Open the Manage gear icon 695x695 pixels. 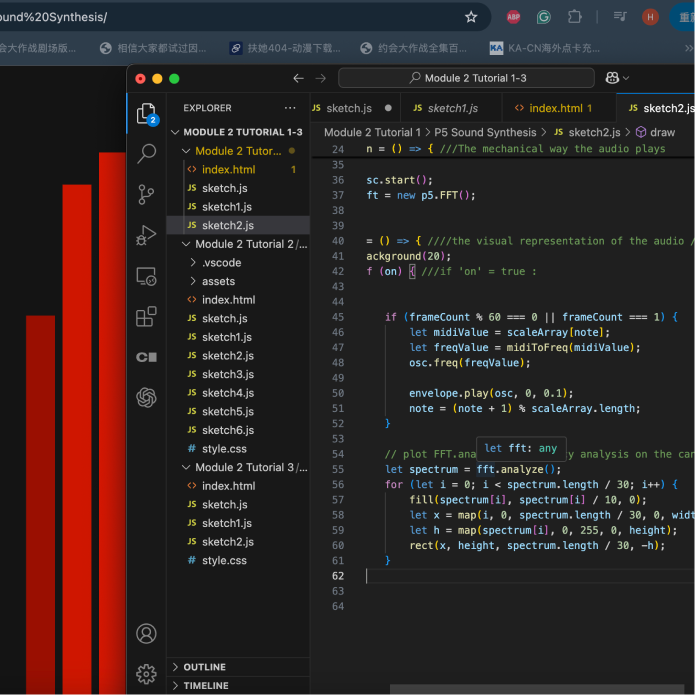click(146, 674)
